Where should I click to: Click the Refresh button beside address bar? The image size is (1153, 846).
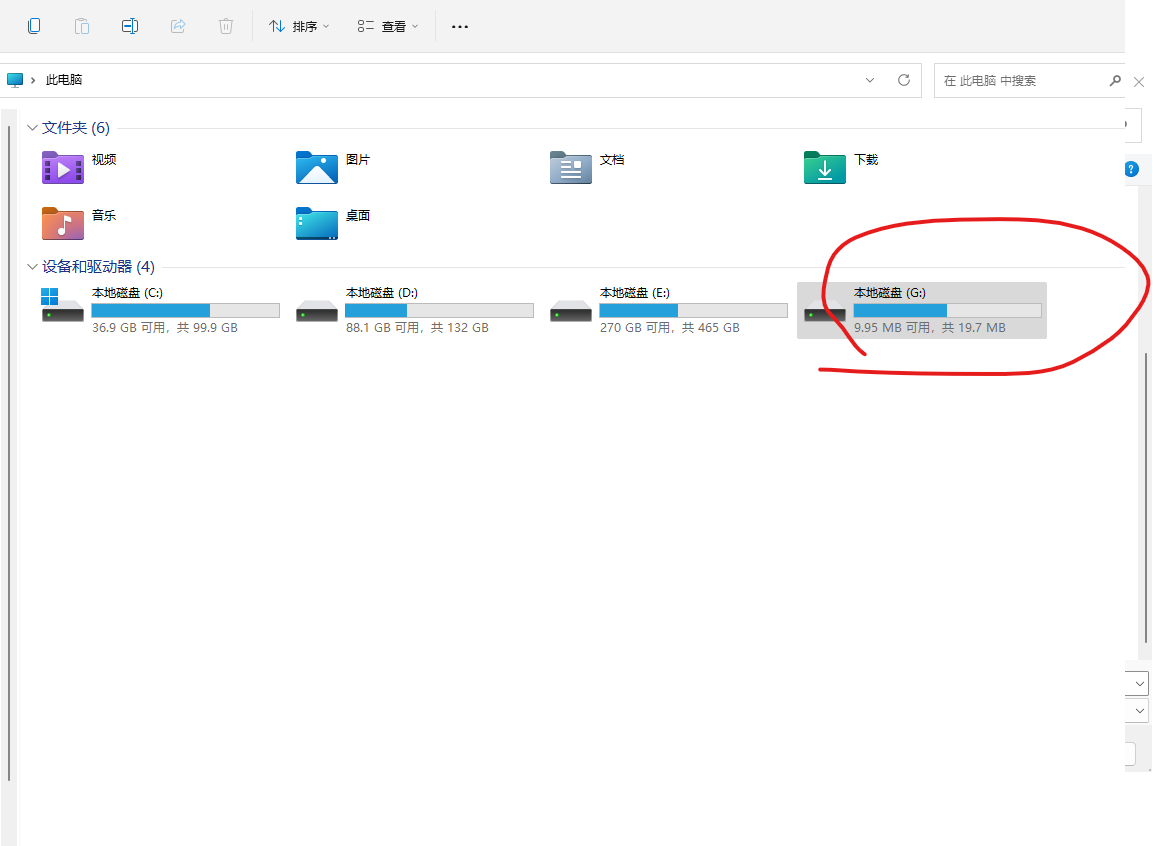coord(904,80)
